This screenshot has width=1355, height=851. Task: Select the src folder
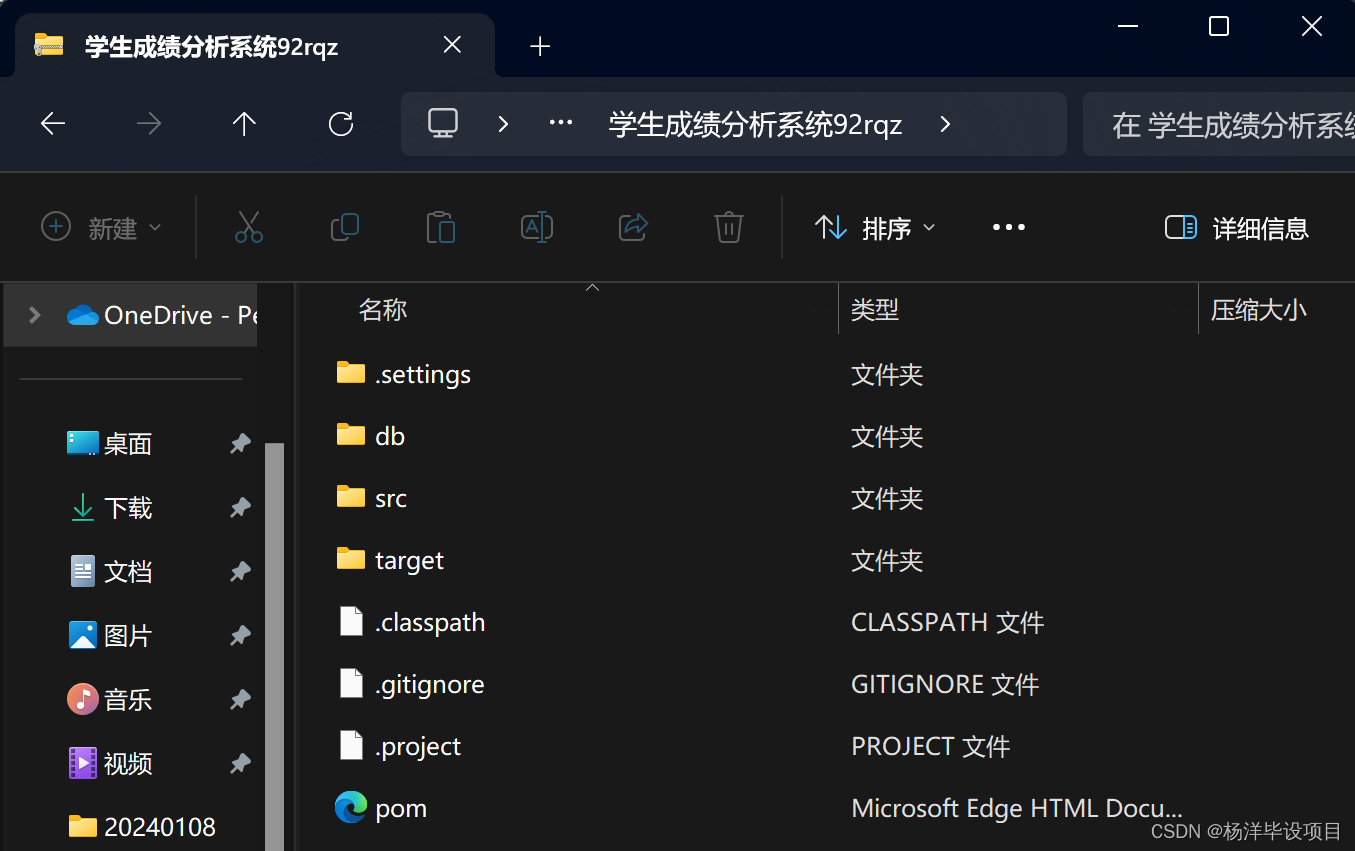tap(371, 498)
